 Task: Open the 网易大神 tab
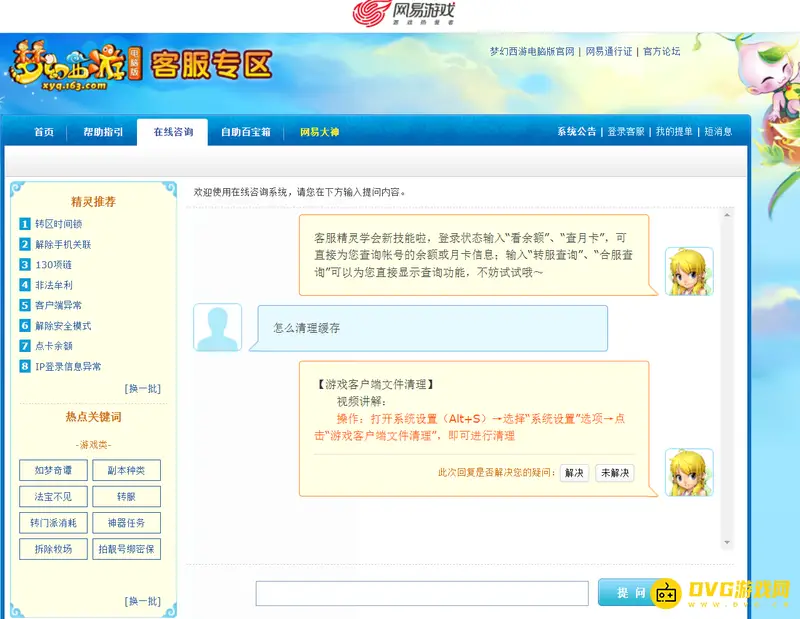[x=319, y=132]
